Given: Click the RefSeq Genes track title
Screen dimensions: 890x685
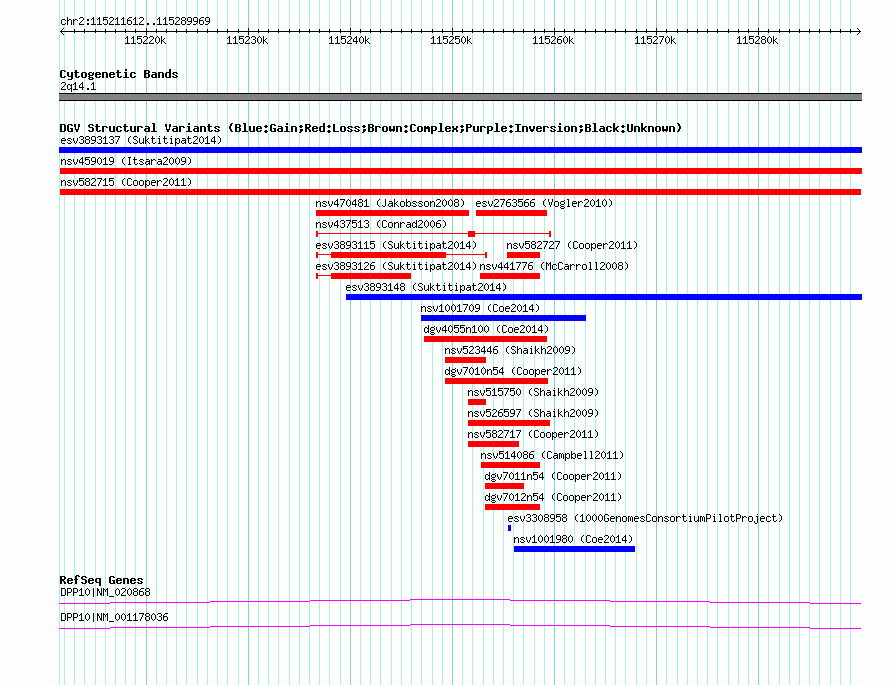Looking at the screenshot, I should point(101,580).
